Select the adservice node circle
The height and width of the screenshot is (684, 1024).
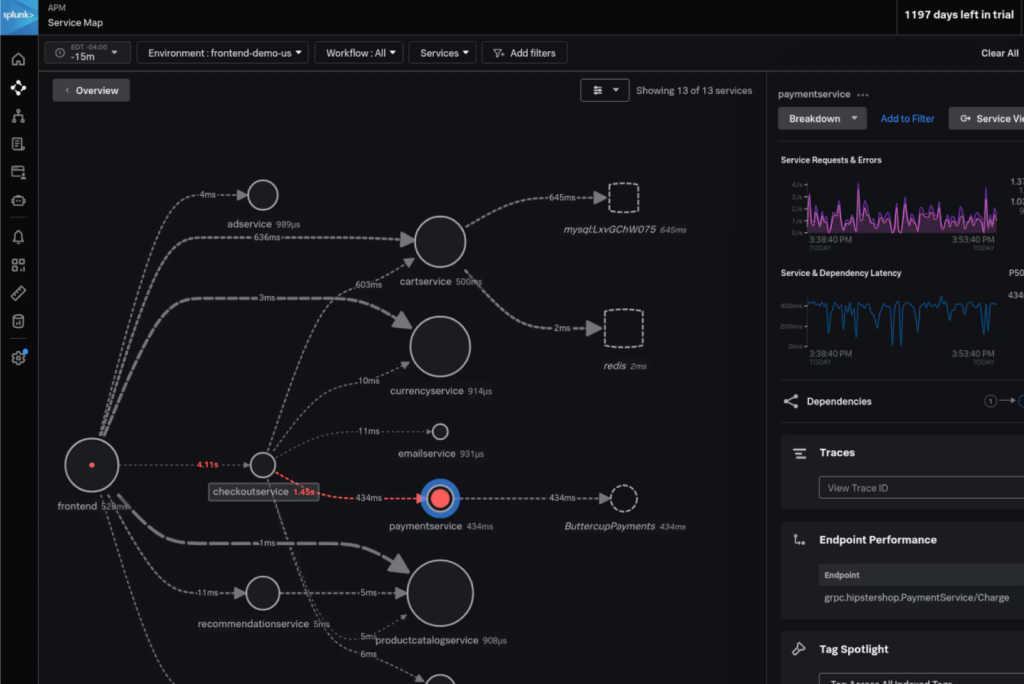pyautogui.click(x=263, y=195)
